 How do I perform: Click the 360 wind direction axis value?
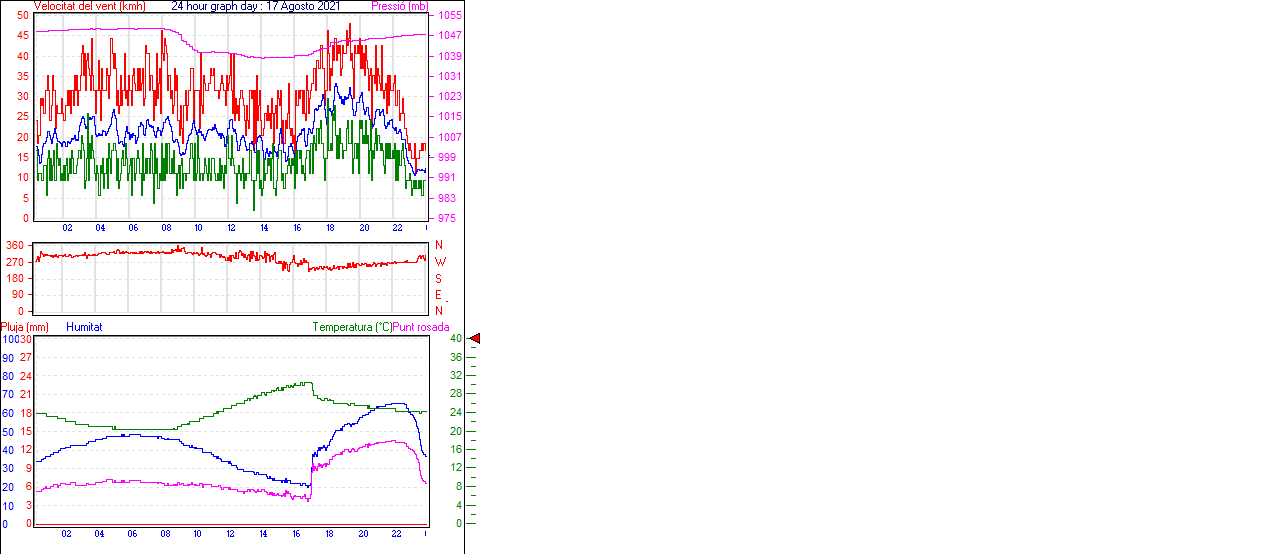15,245
